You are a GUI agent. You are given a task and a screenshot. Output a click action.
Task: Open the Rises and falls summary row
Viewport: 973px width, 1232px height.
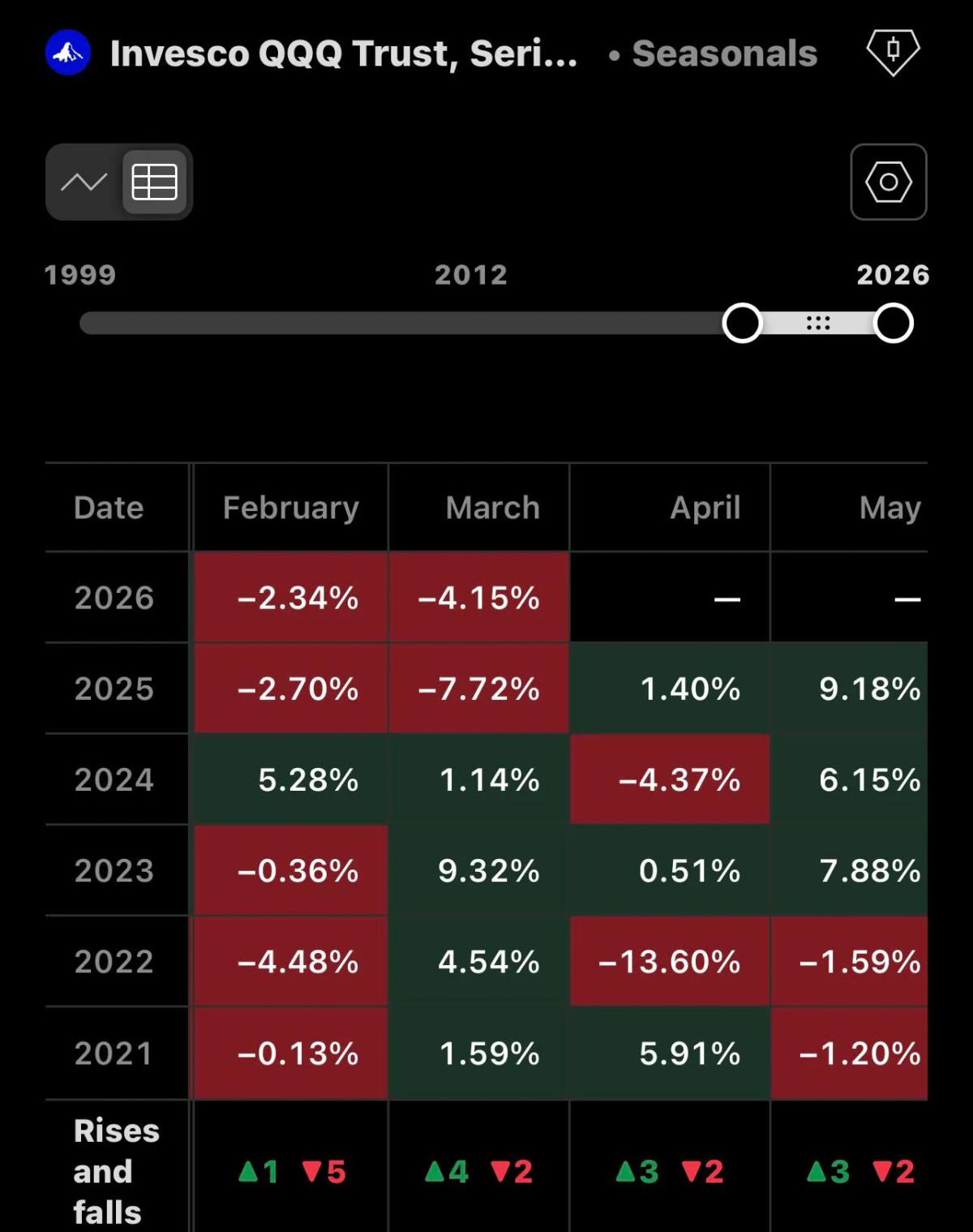coord(116,1170)
